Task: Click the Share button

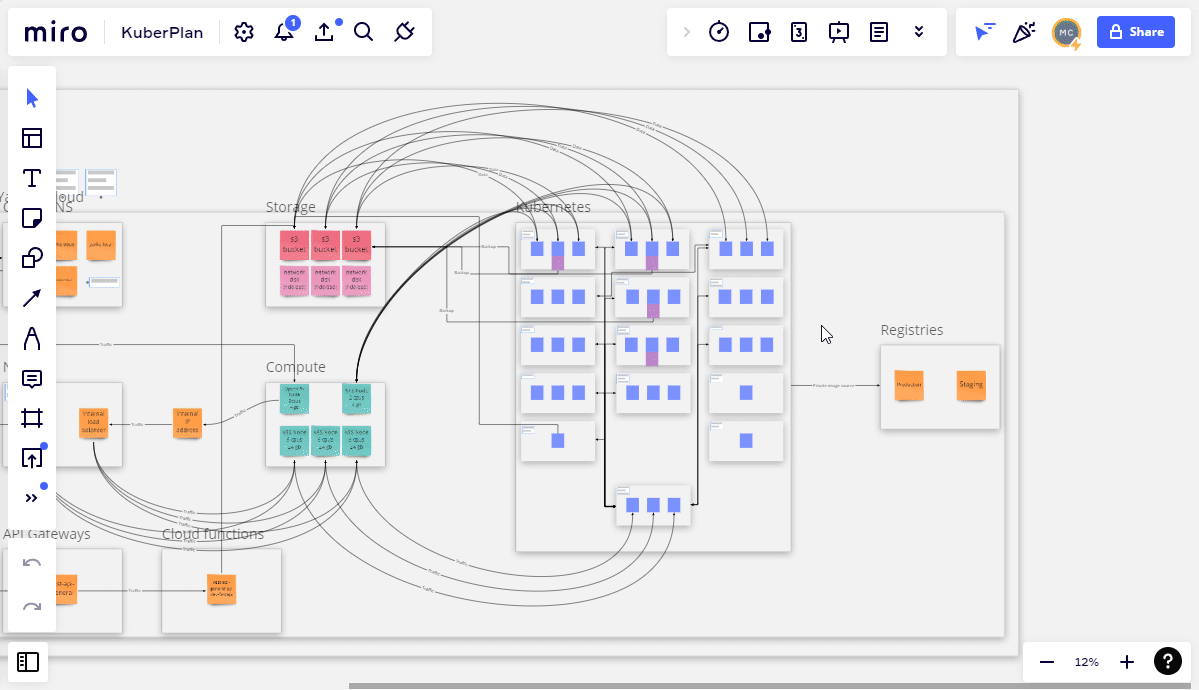Action: click(x=1136, y=32)
